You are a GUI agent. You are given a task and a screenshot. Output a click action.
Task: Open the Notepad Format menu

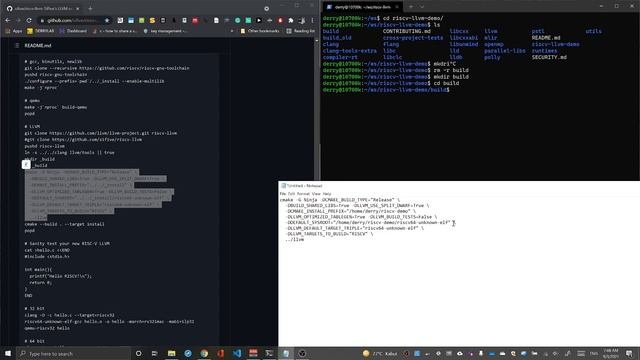pos(303,194)
